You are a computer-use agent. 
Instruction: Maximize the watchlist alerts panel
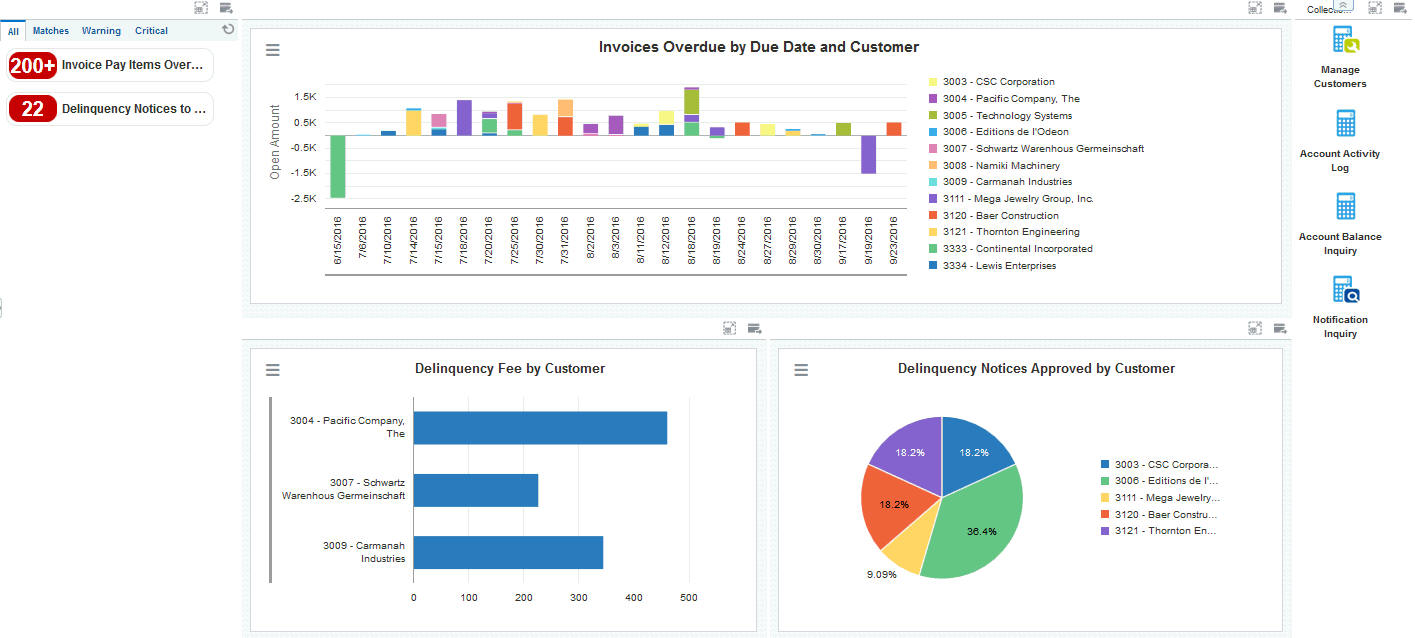click(x=201, y=8)
